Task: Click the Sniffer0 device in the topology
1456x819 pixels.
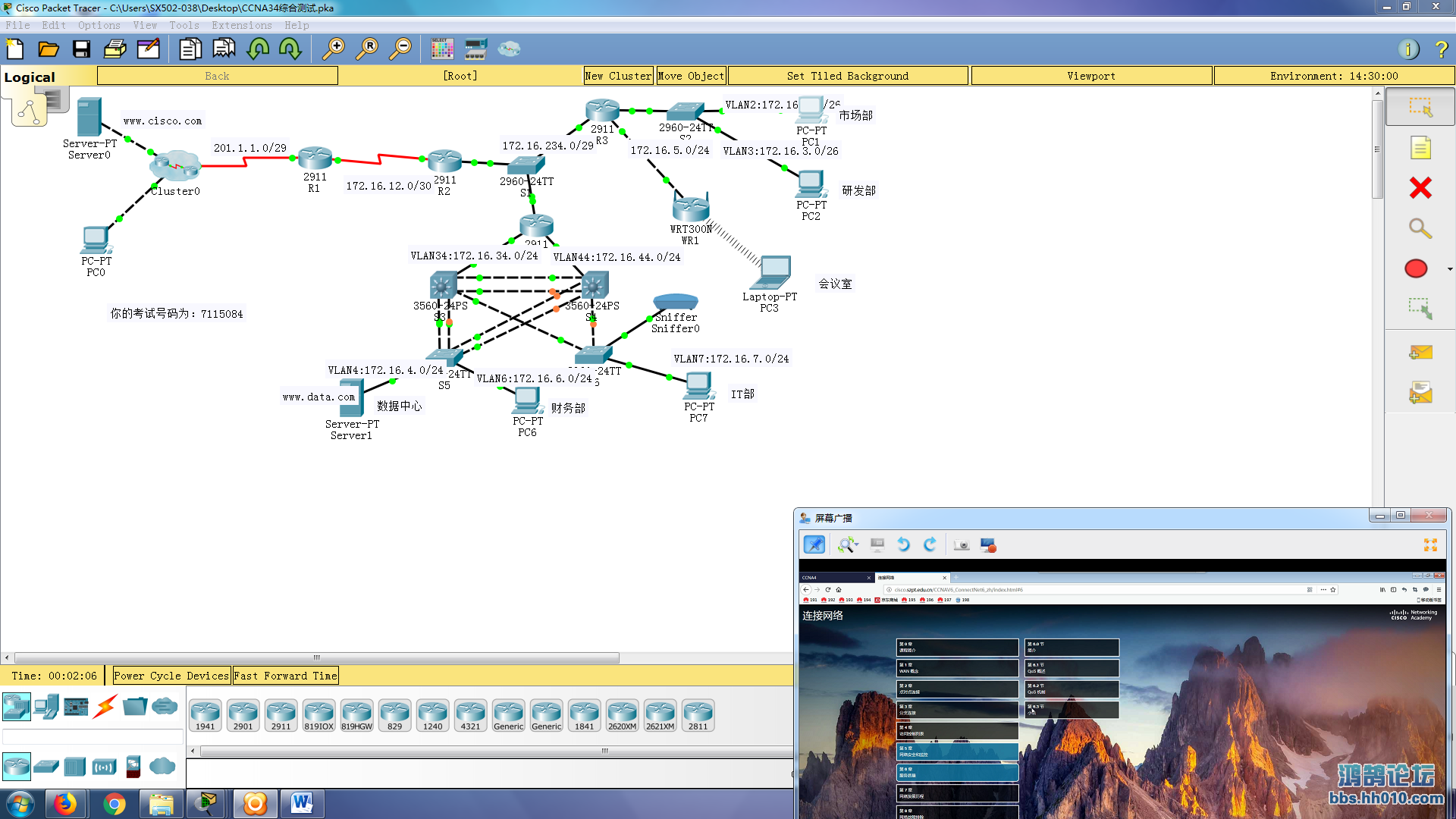Action: pyautogui.click(x=676, y=302)
